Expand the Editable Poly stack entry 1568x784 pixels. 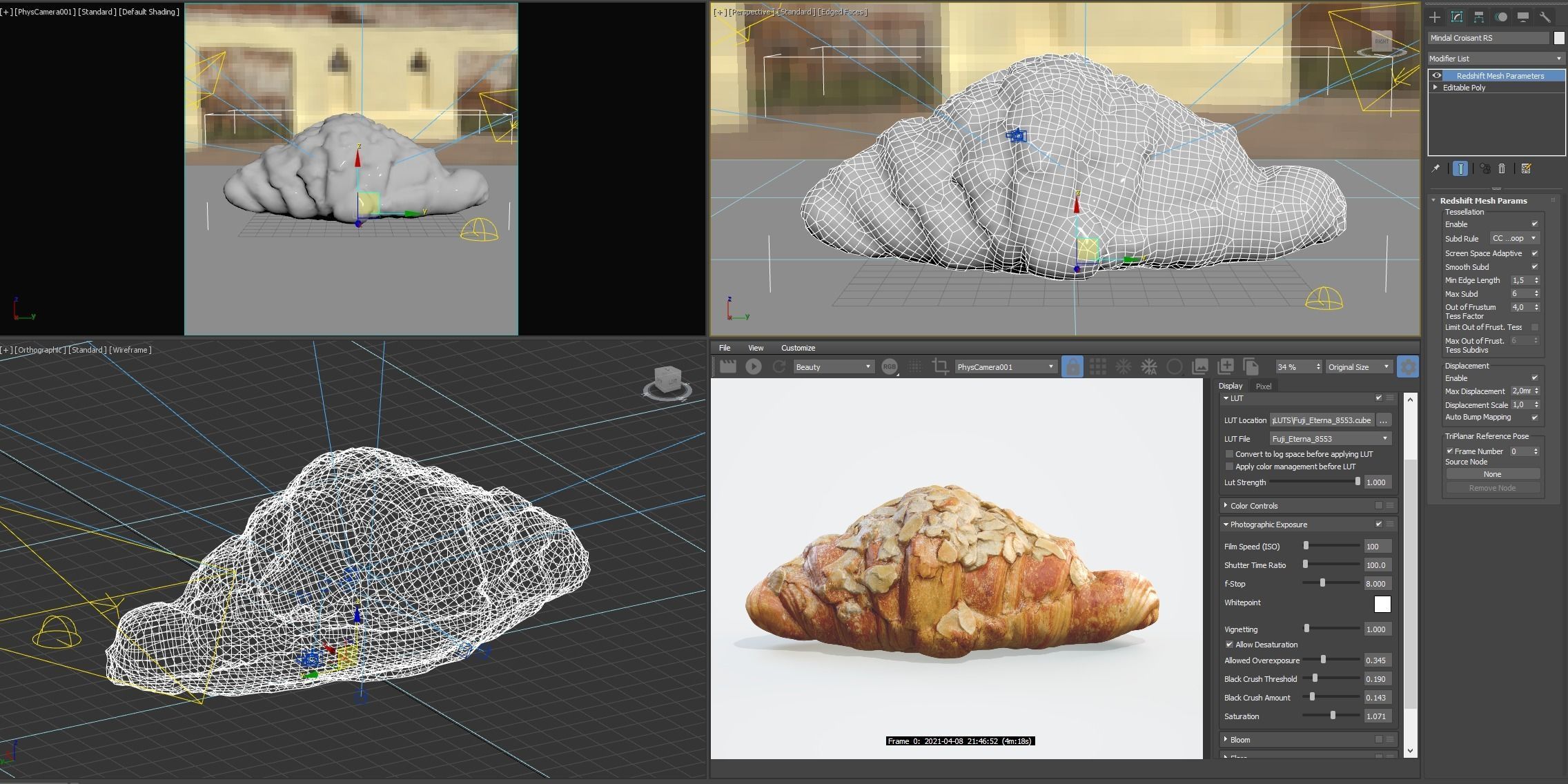[1436, 88]
